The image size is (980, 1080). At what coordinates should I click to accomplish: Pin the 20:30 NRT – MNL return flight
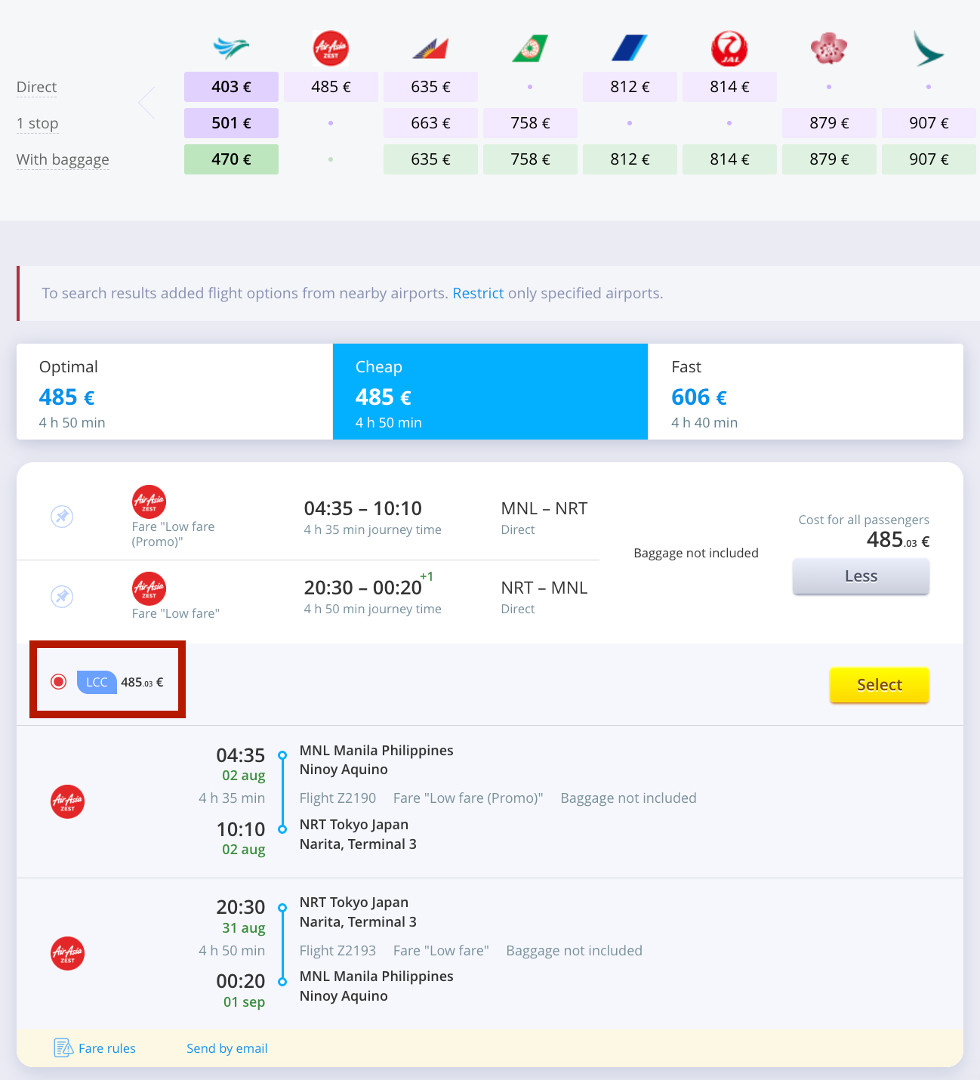click(62, 596)
